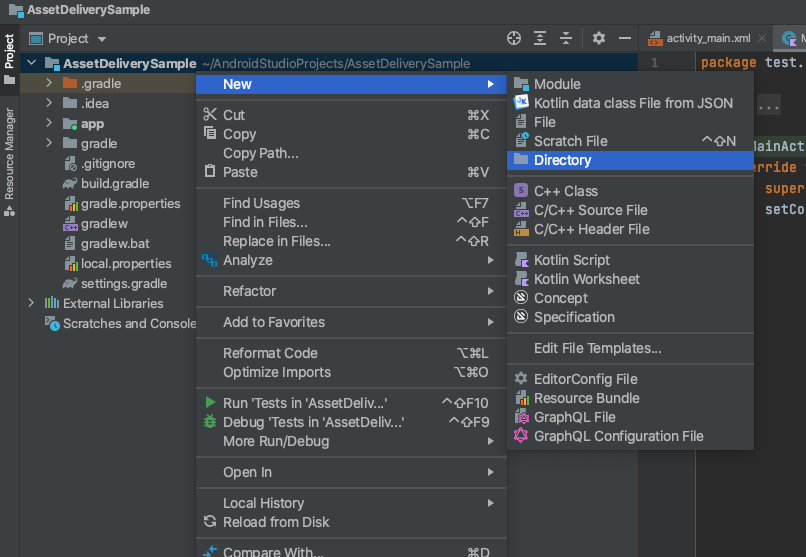Select Directory in the New submenu
The height and width of the screenshot is (557, 806).
coord(630,160)
